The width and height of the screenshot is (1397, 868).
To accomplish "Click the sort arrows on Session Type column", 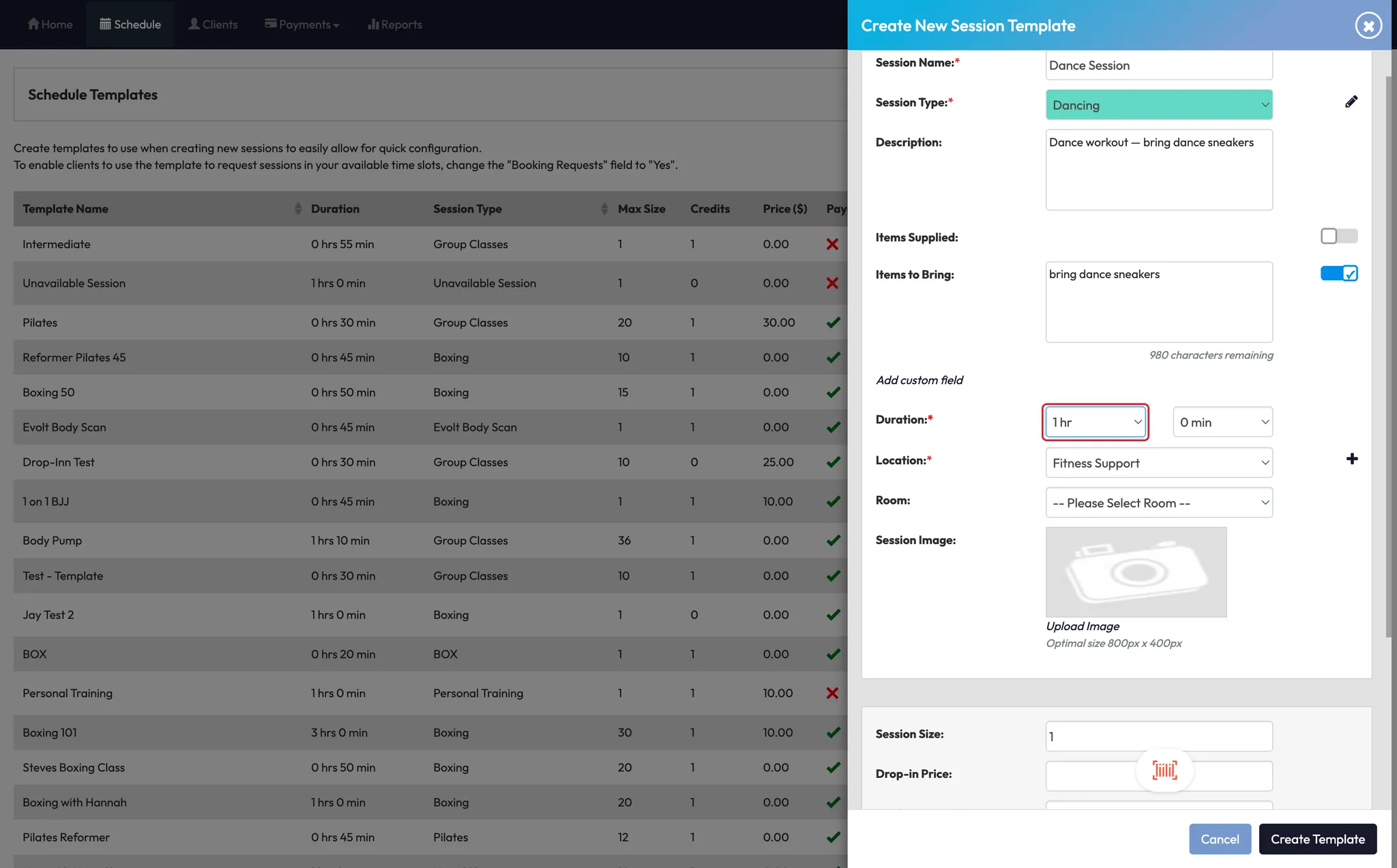I will click(x=604, y=209).
